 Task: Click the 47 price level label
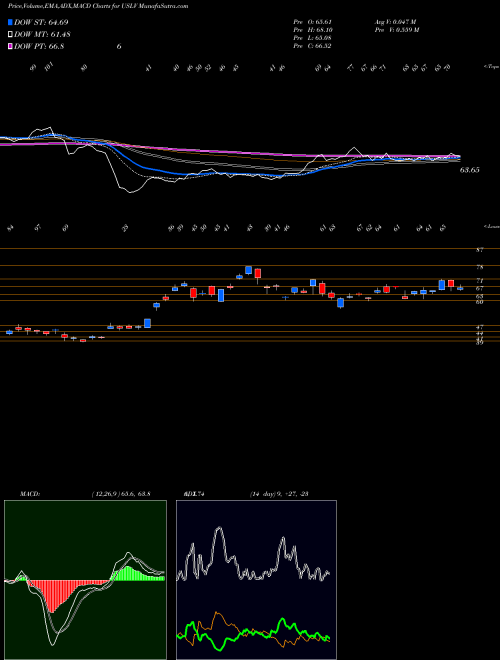479,327
